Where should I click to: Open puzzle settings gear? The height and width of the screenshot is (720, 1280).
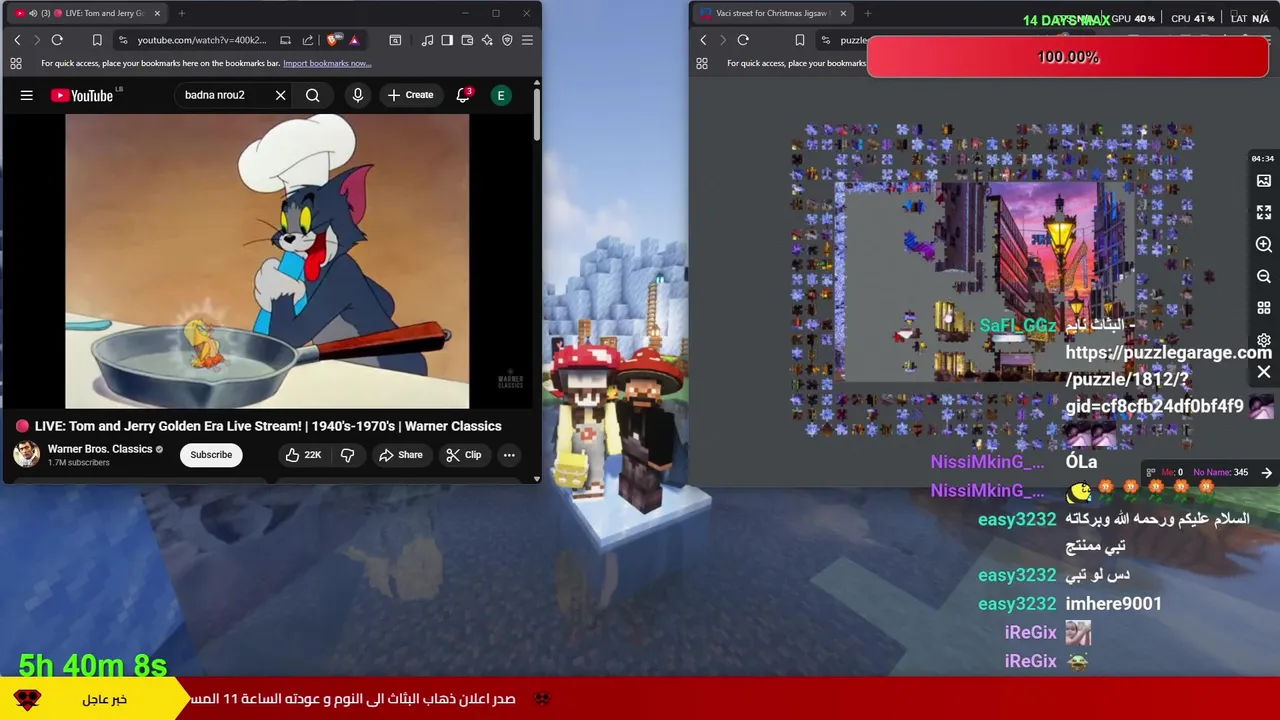click(x=1264, y=341)
